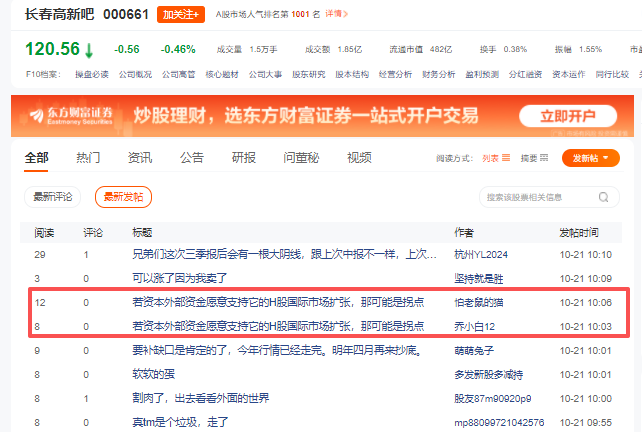Open author 萌萌兔子's profile
Image resolution: width=642 pixels, height=432 pixels.
(474, 351)
